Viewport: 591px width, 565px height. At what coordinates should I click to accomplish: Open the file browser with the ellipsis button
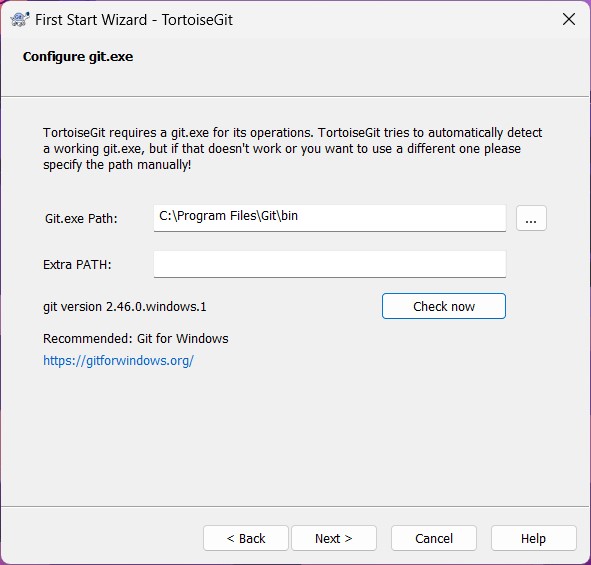pyautogui.click(x=531, y=218)
